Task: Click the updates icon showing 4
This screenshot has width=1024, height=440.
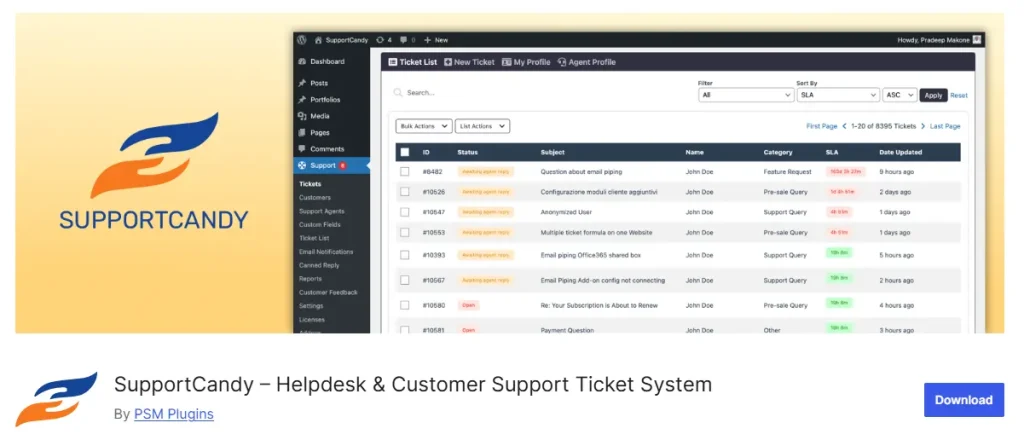Action: click(x=384, y=40)
